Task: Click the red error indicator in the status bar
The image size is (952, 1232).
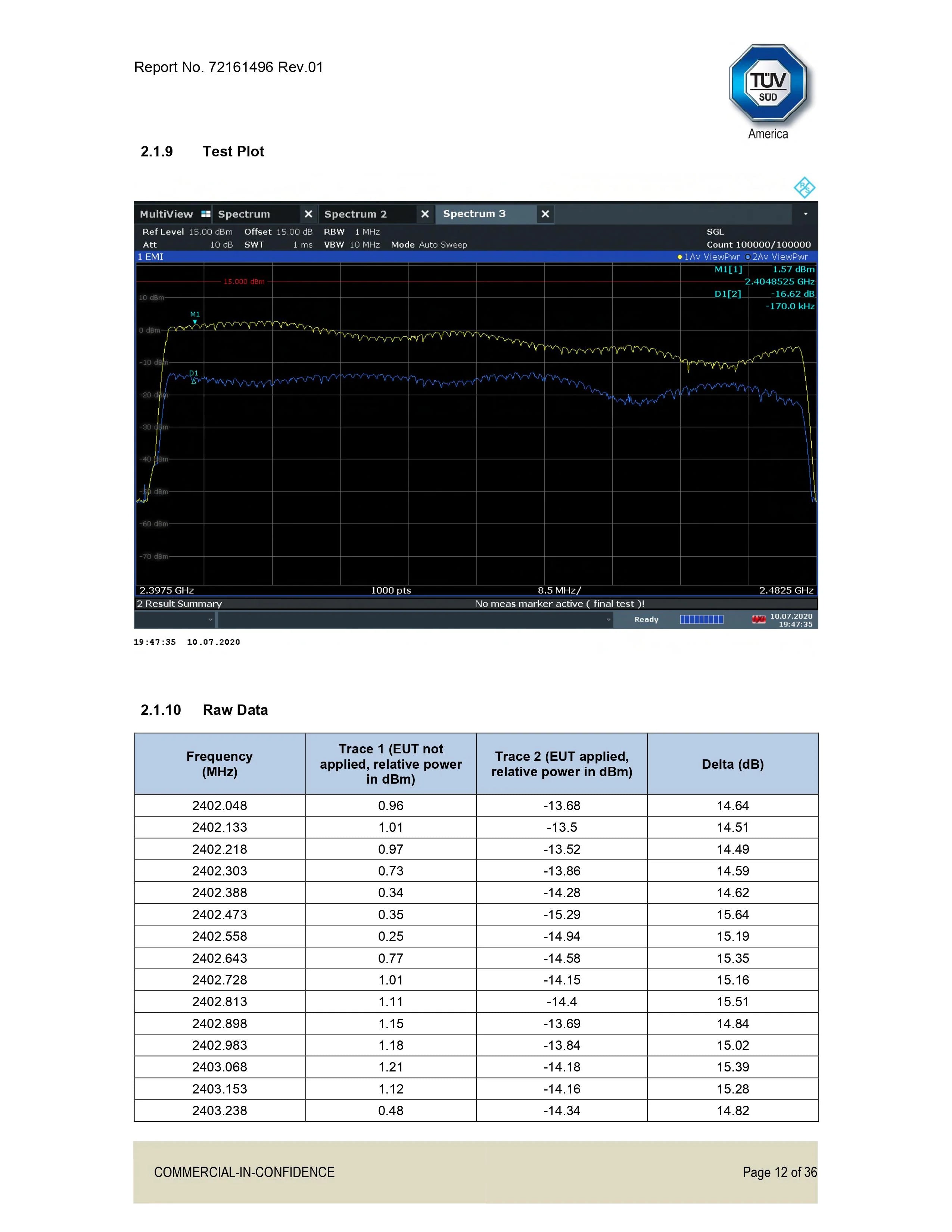Action: point(759,619)
